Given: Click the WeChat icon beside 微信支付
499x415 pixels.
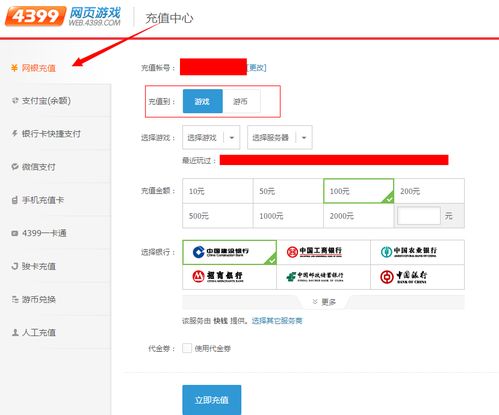Looking at the screenshot, I should click(15, 166).
